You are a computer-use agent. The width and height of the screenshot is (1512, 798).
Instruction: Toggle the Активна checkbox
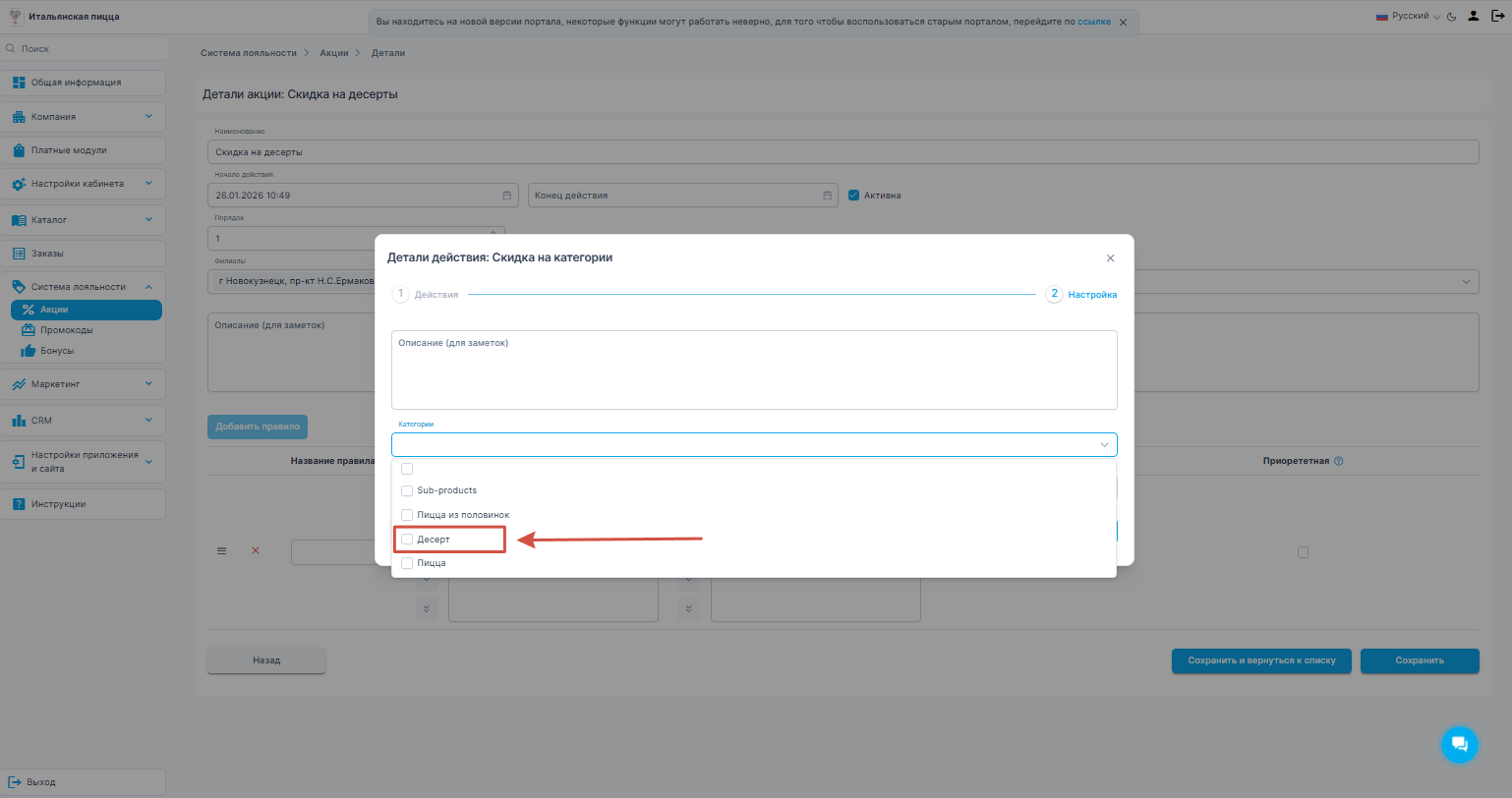(x=853, y=195)
